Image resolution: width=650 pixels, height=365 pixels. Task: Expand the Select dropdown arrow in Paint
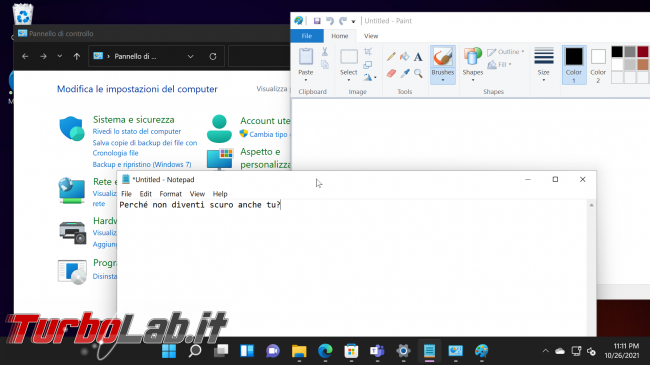coord(349,80)
